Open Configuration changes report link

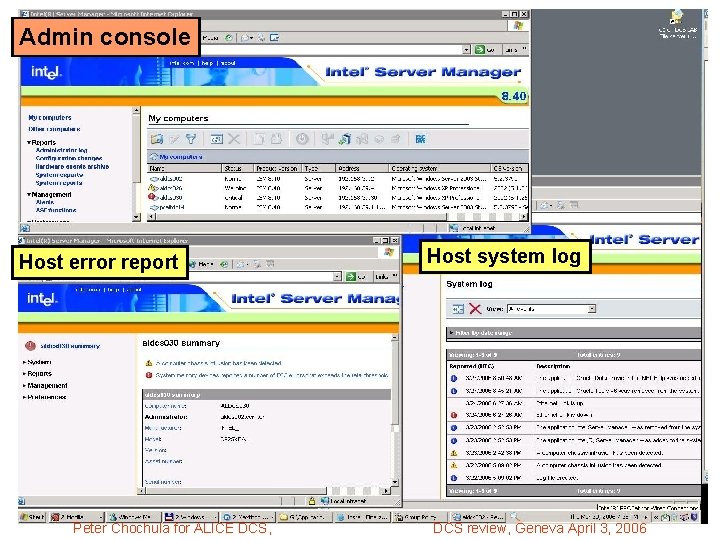pos(69,158)
